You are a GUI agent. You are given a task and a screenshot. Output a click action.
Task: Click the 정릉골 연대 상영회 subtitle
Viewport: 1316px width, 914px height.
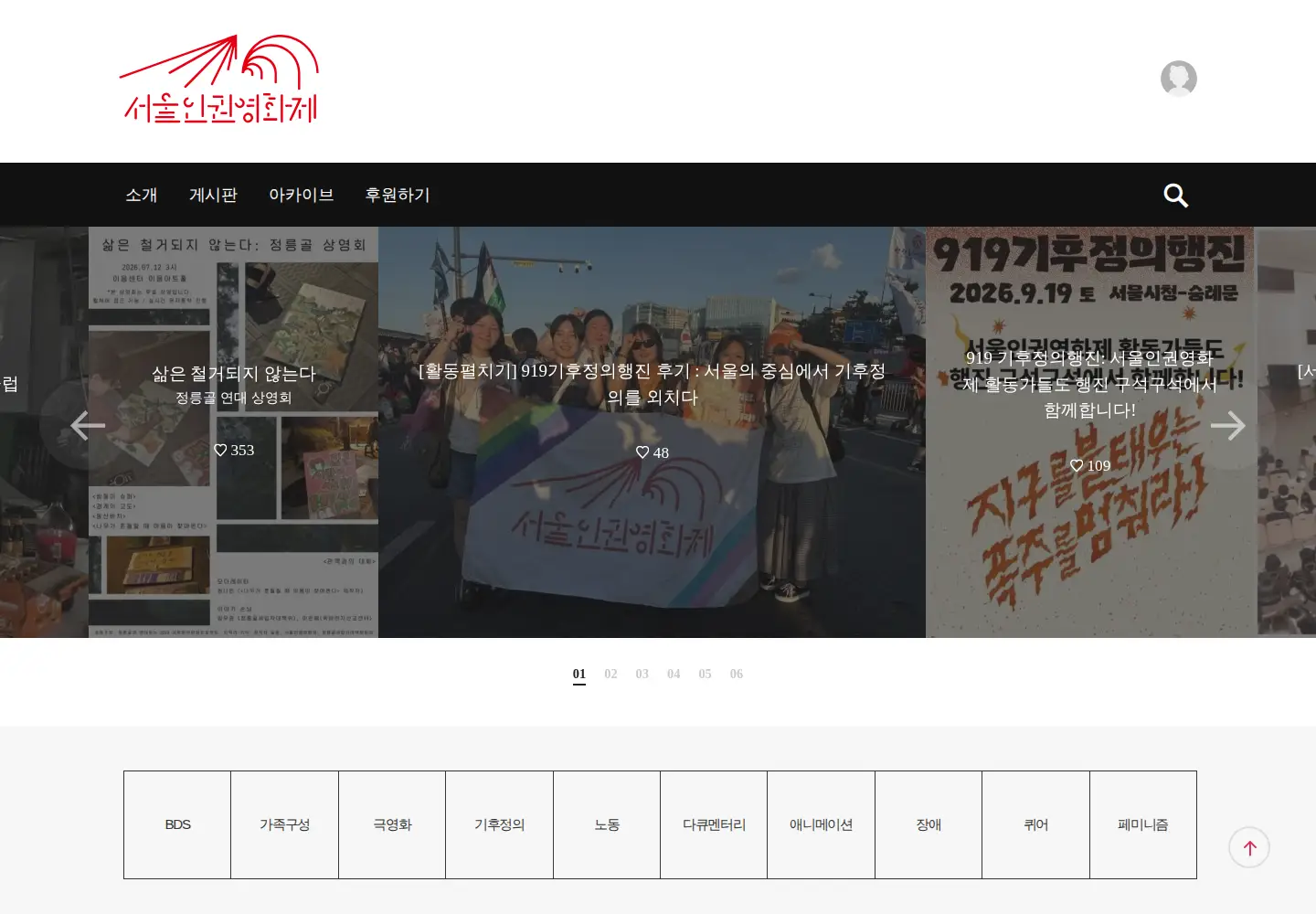pos(233,398)
